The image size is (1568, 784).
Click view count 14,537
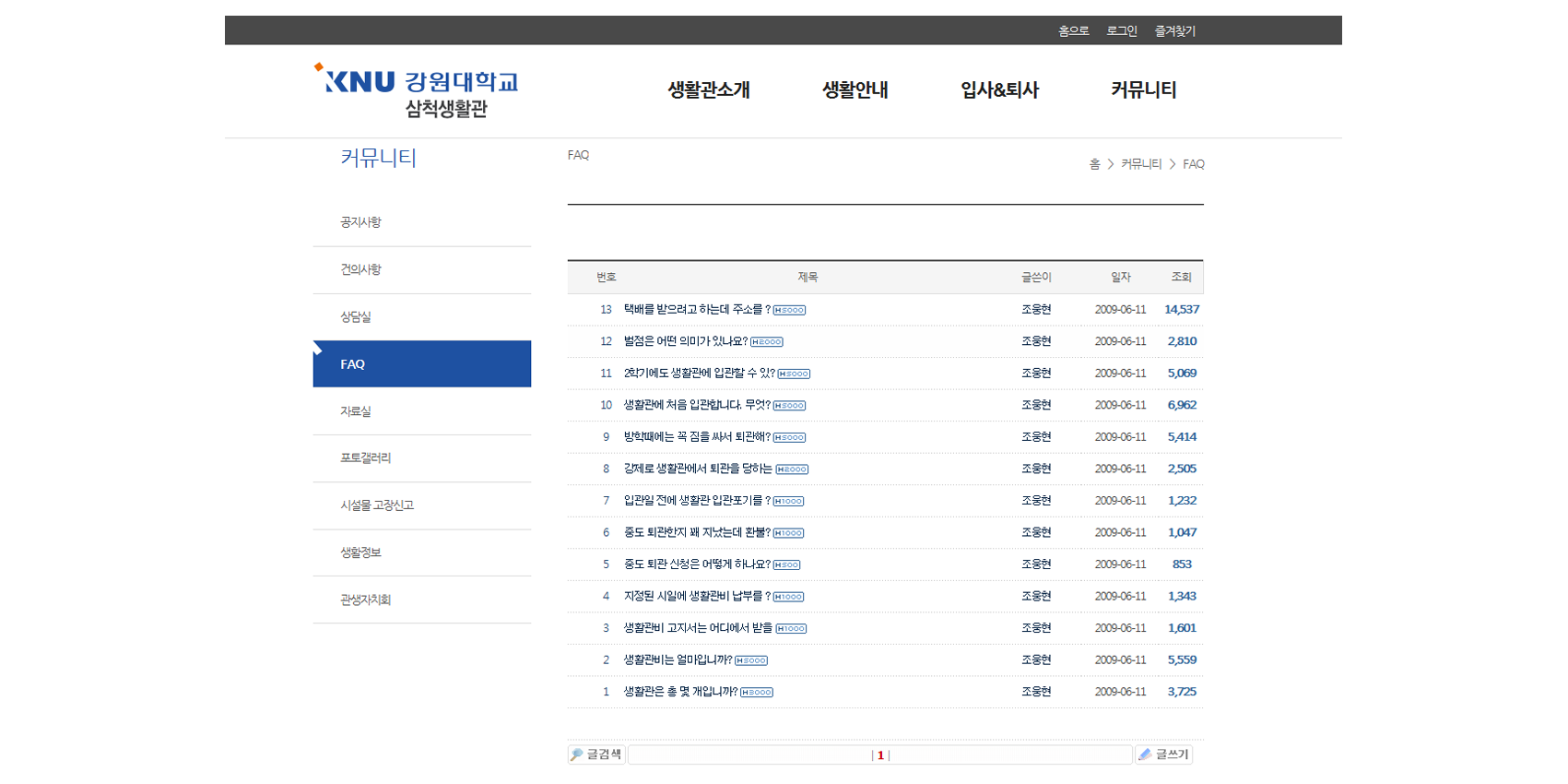tap(1182, 310)
